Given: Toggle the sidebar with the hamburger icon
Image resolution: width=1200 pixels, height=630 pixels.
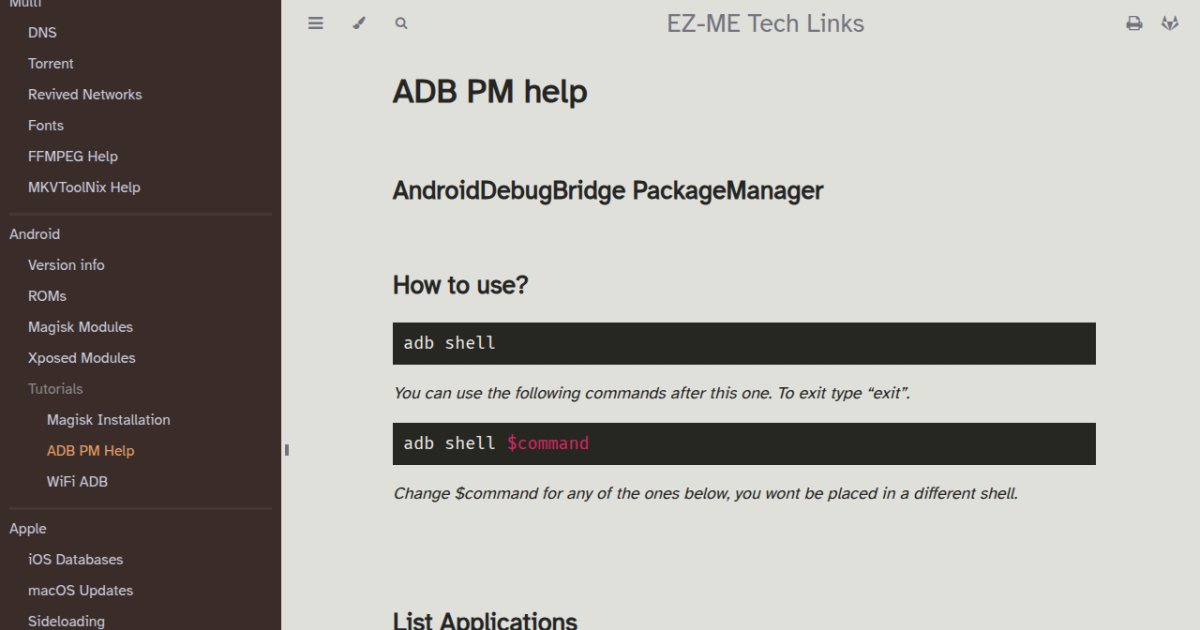Looking at the screenshot, I should pos(316,23).
